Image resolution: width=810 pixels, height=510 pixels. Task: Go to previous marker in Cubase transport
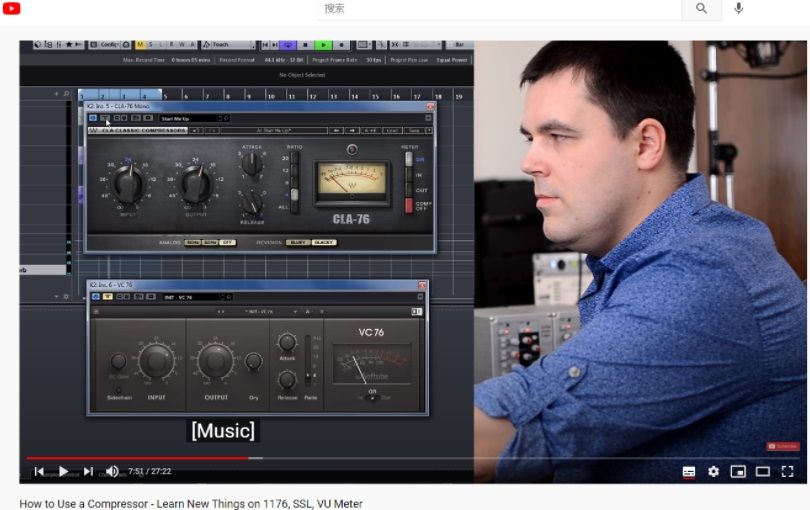point(265,45)
